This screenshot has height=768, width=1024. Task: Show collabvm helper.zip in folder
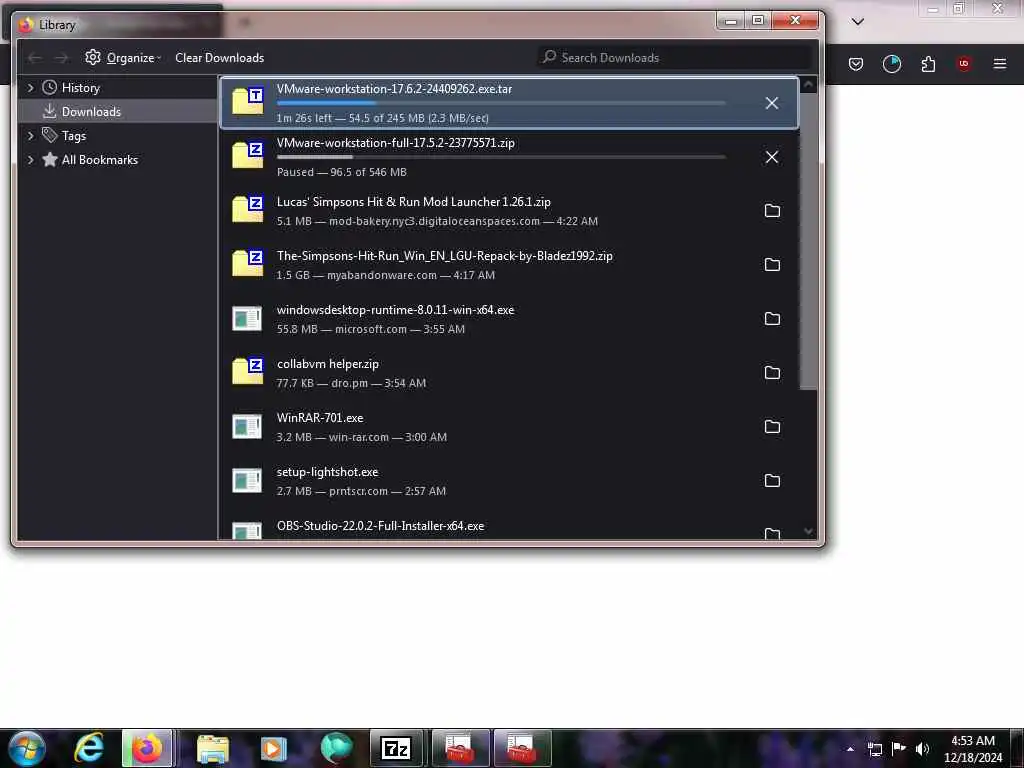coord(772,373)
